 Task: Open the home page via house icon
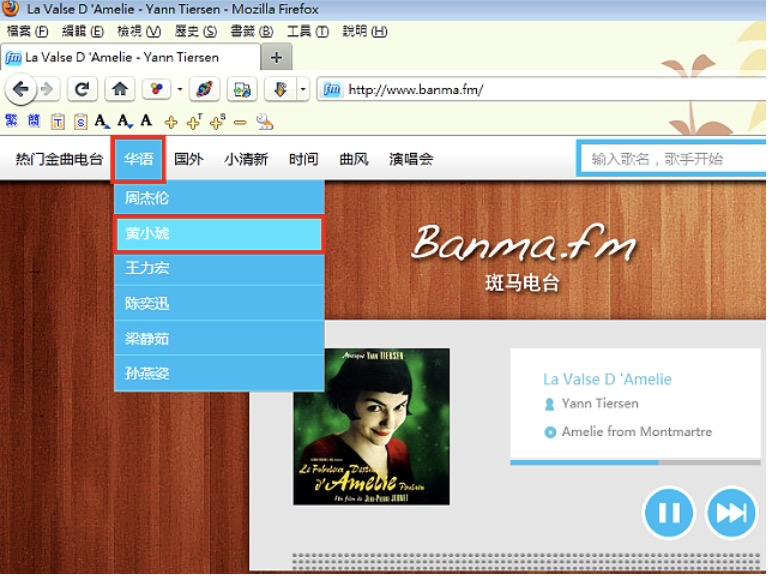pos(120,90)
